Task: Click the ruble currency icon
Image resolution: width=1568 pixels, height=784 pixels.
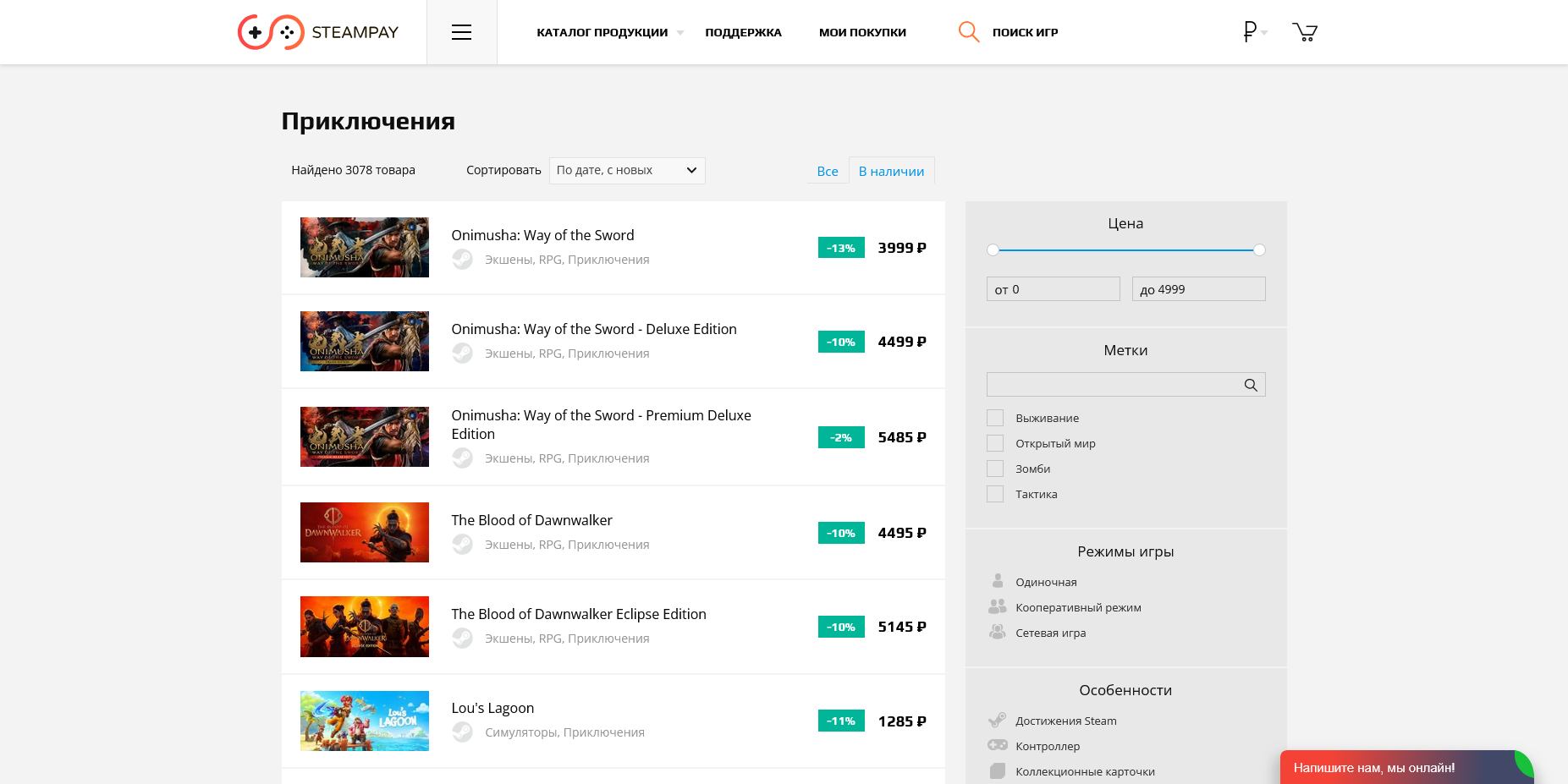Action: pos(1250,31)
